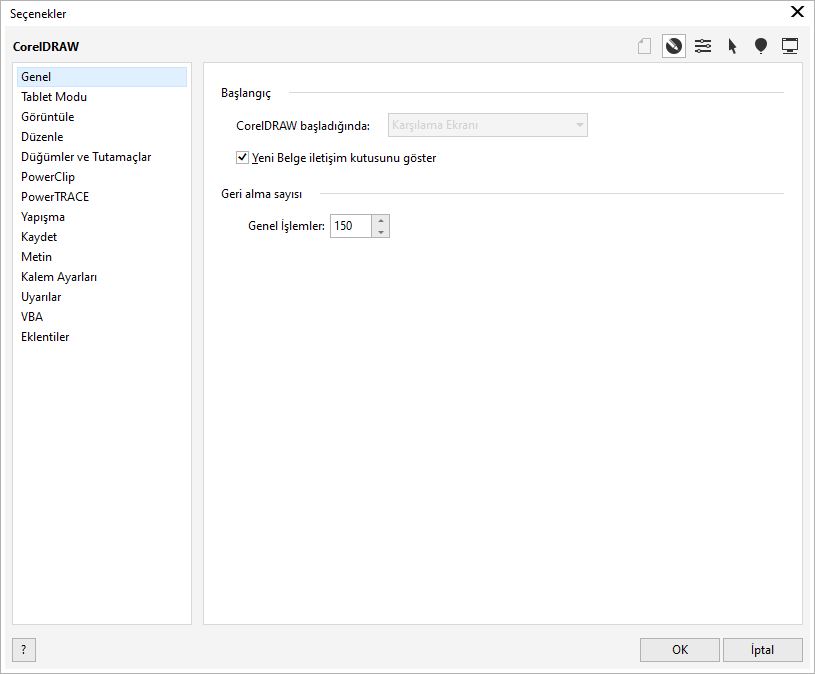
Task: Click the Genel İşlemler value field
Action: click(x=351, y=226)
